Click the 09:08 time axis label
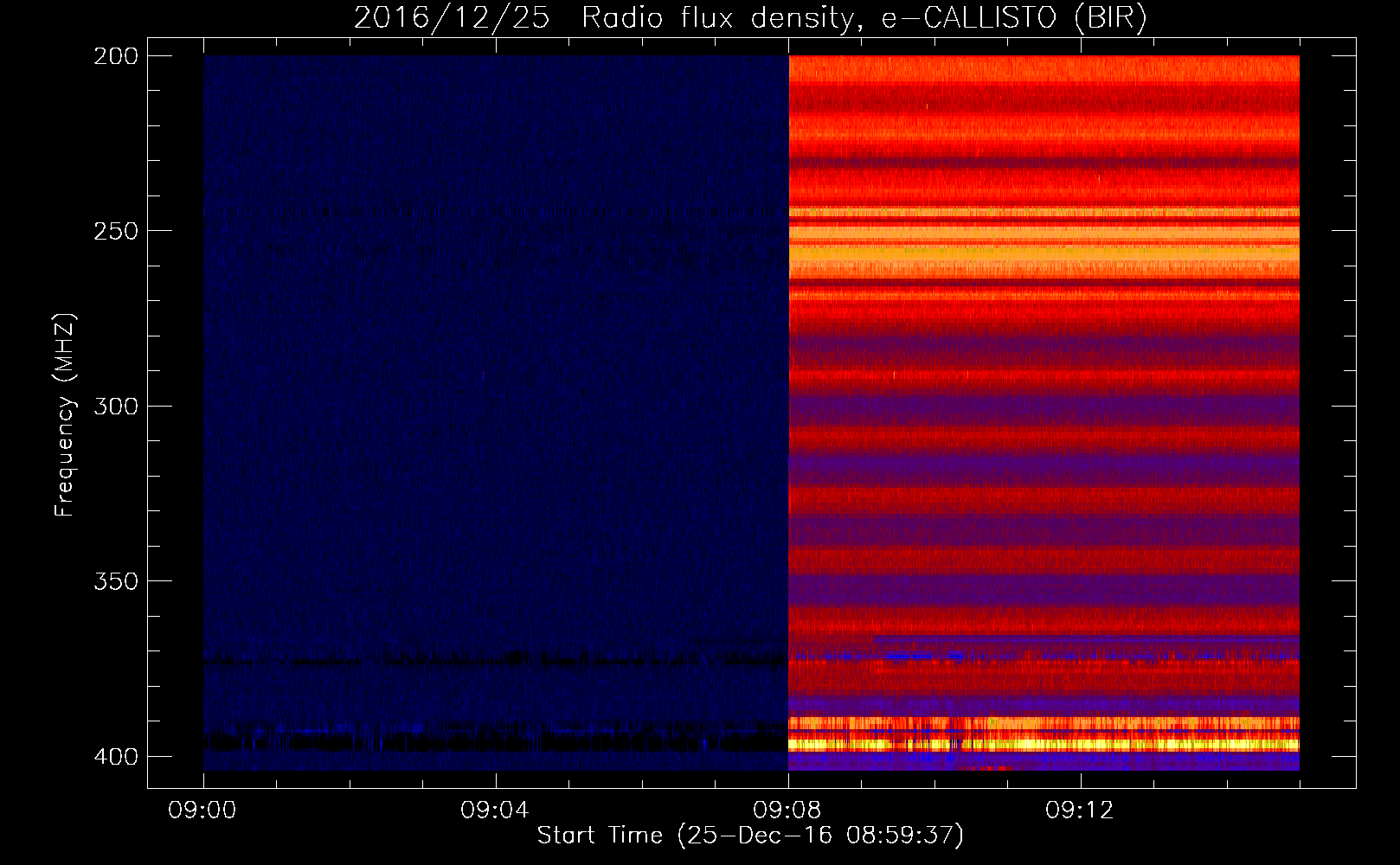Image resolution: width=1400 pixels, height=865 pixels. pyautogui.click(x=787, y=811)
